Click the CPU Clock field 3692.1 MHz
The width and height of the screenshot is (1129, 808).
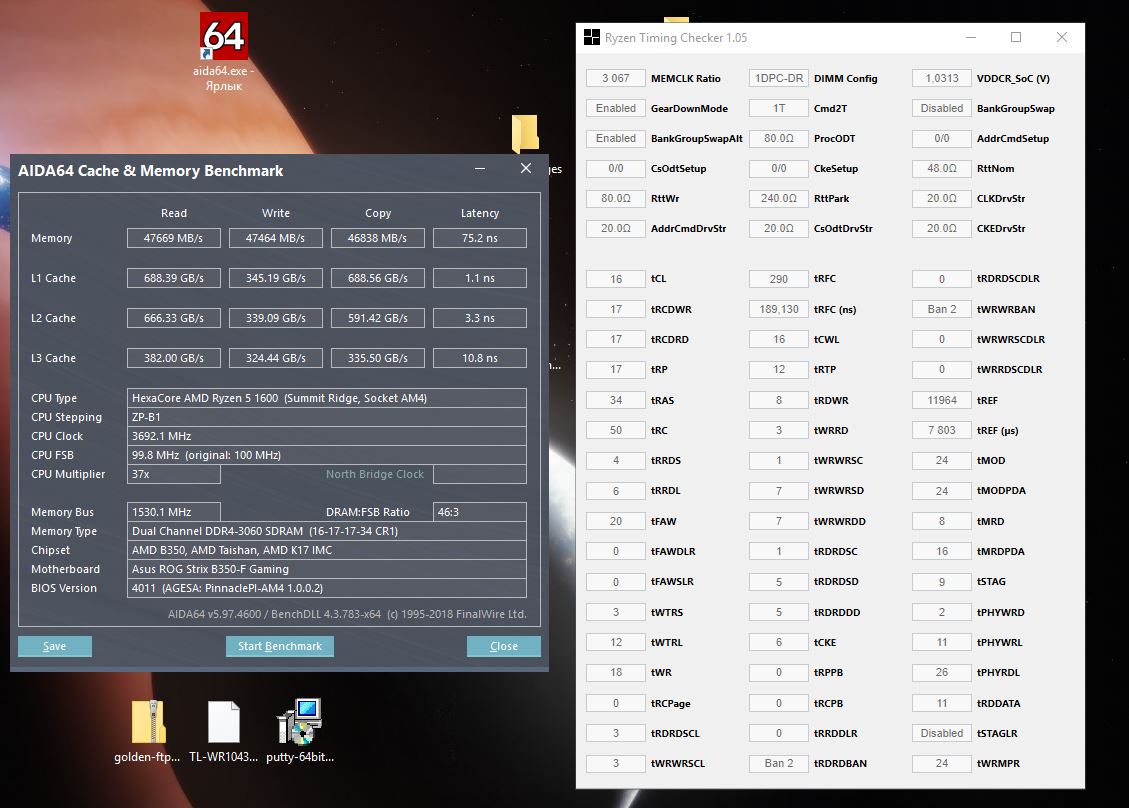[x=327, y=436]
